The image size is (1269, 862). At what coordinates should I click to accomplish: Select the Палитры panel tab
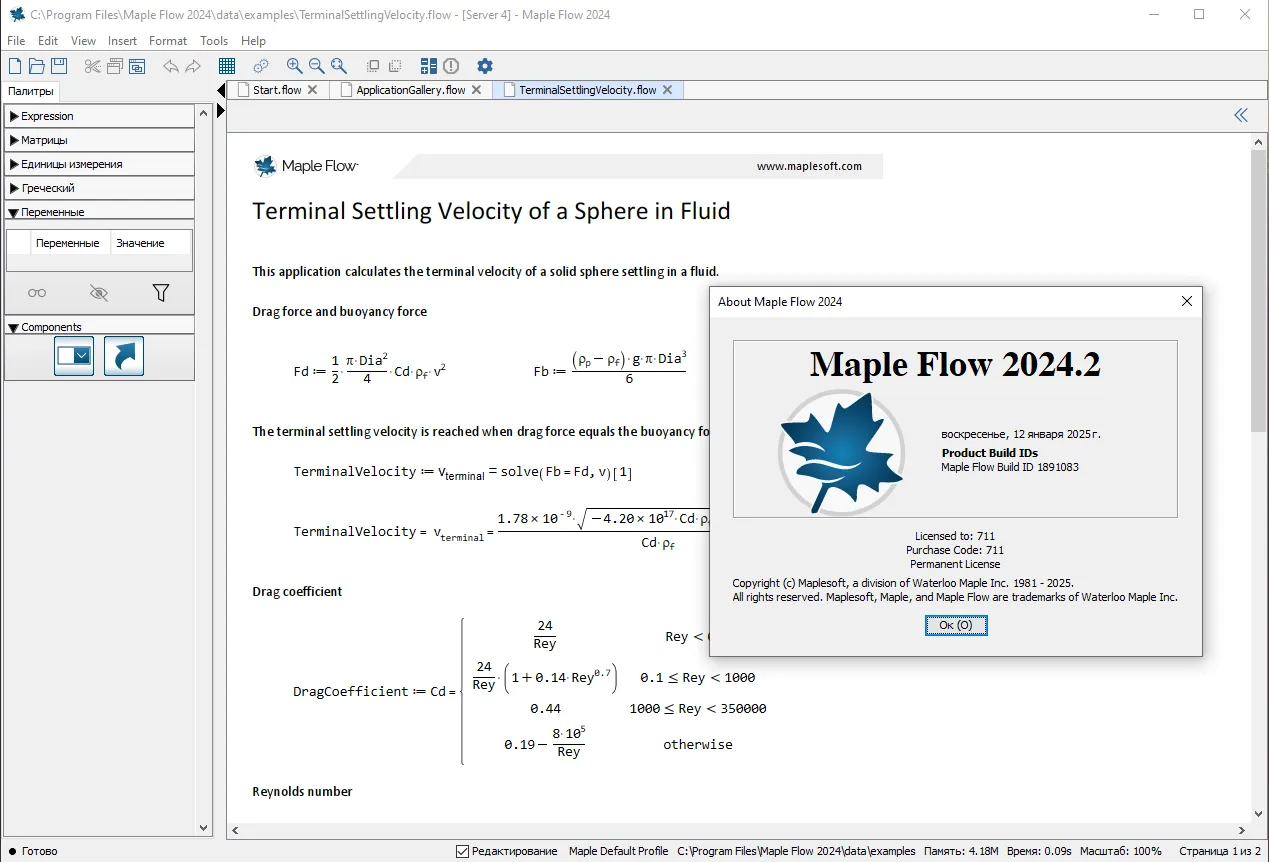pyautogui.click(x=31, y=92)
